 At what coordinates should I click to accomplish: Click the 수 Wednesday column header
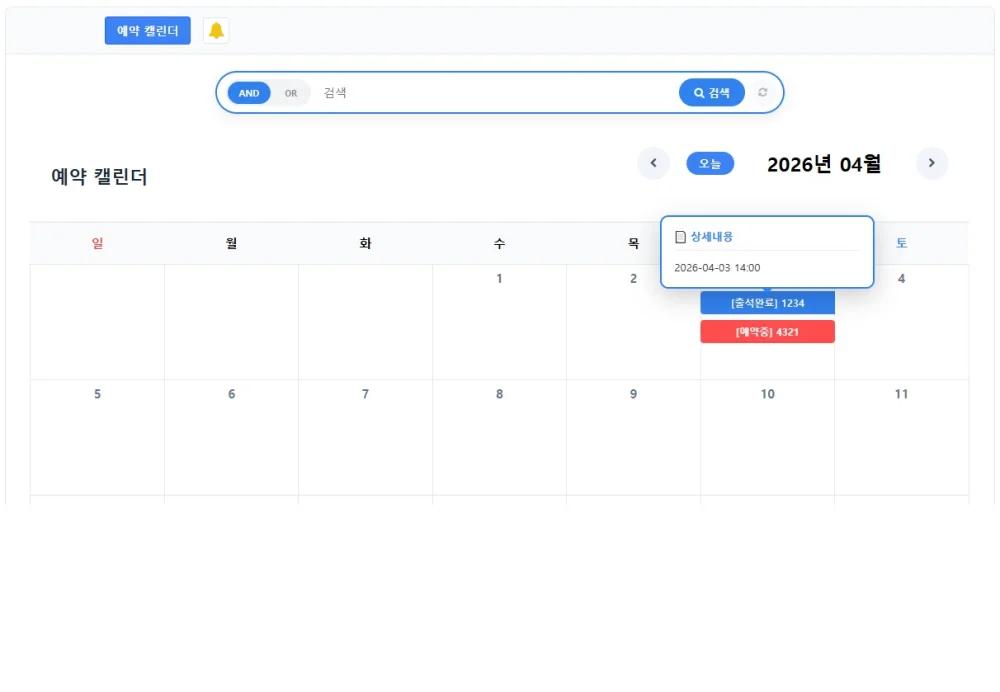[x=499, y=243]
